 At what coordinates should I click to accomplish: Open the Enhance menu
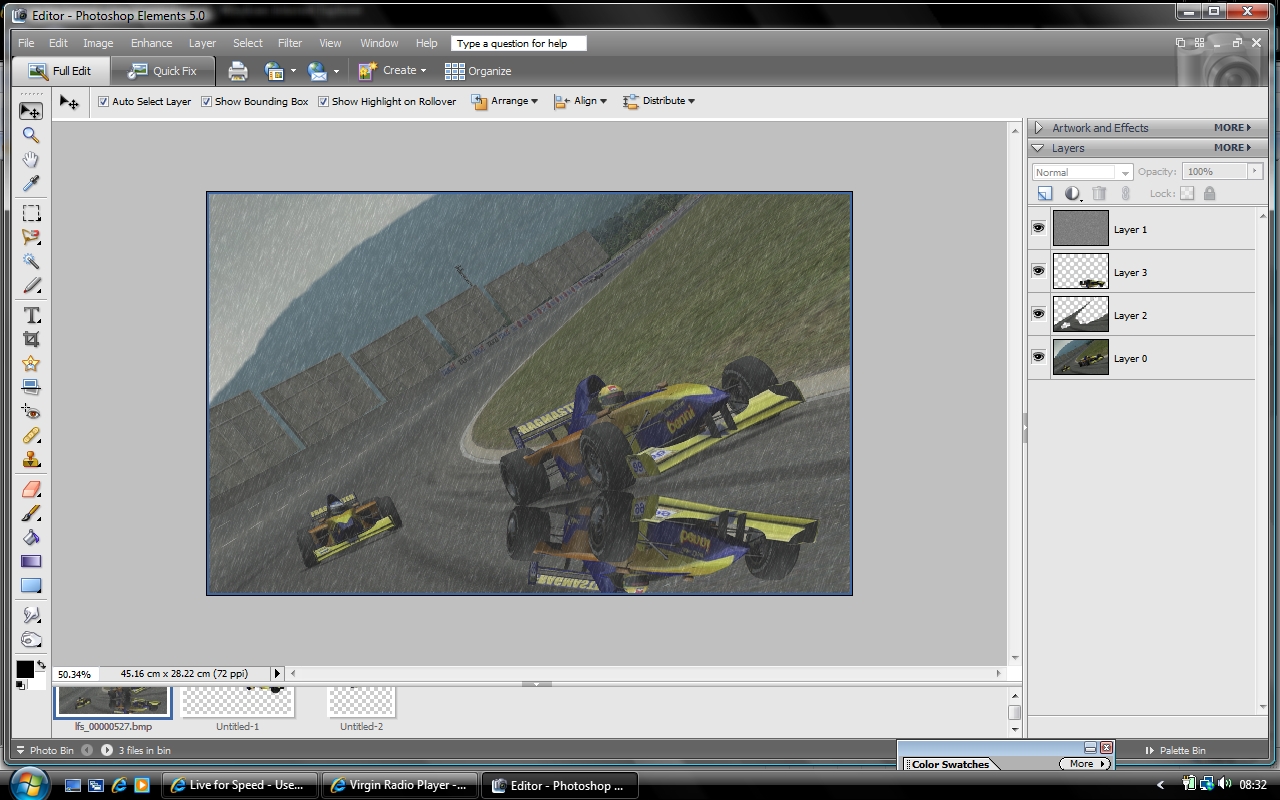[151, 43]
